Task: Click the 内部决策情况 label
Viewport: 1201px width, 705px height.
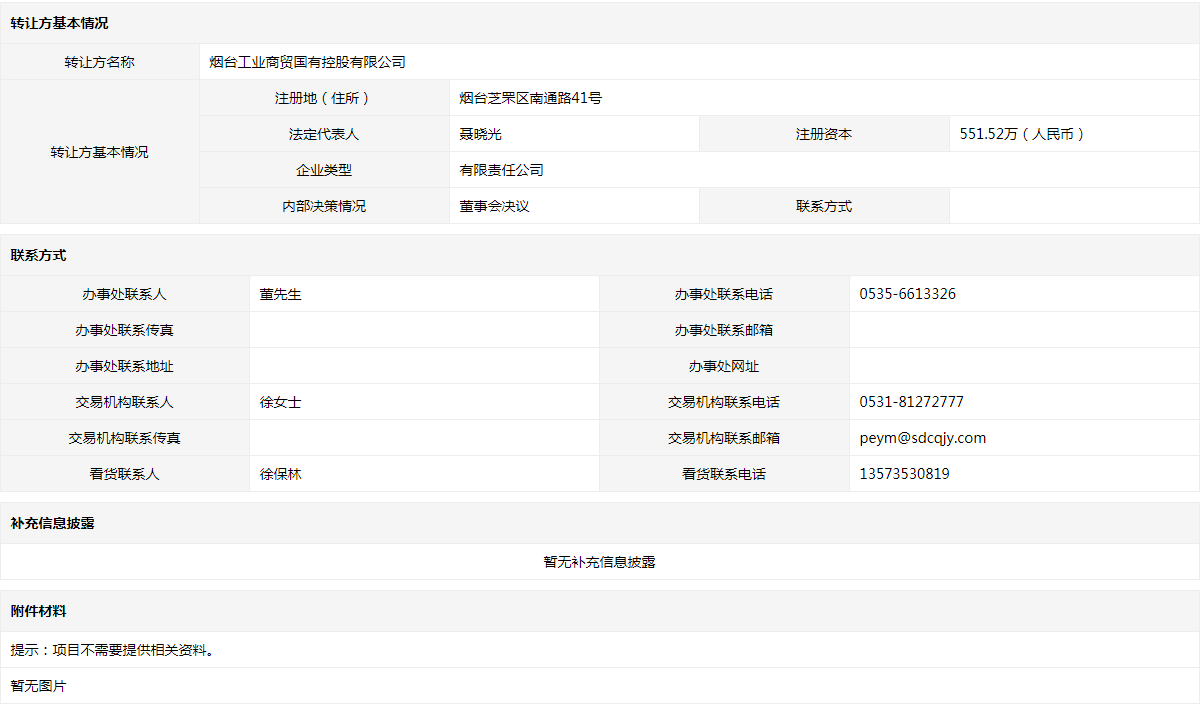Action: pyautogui.click(x=324, y=206)
